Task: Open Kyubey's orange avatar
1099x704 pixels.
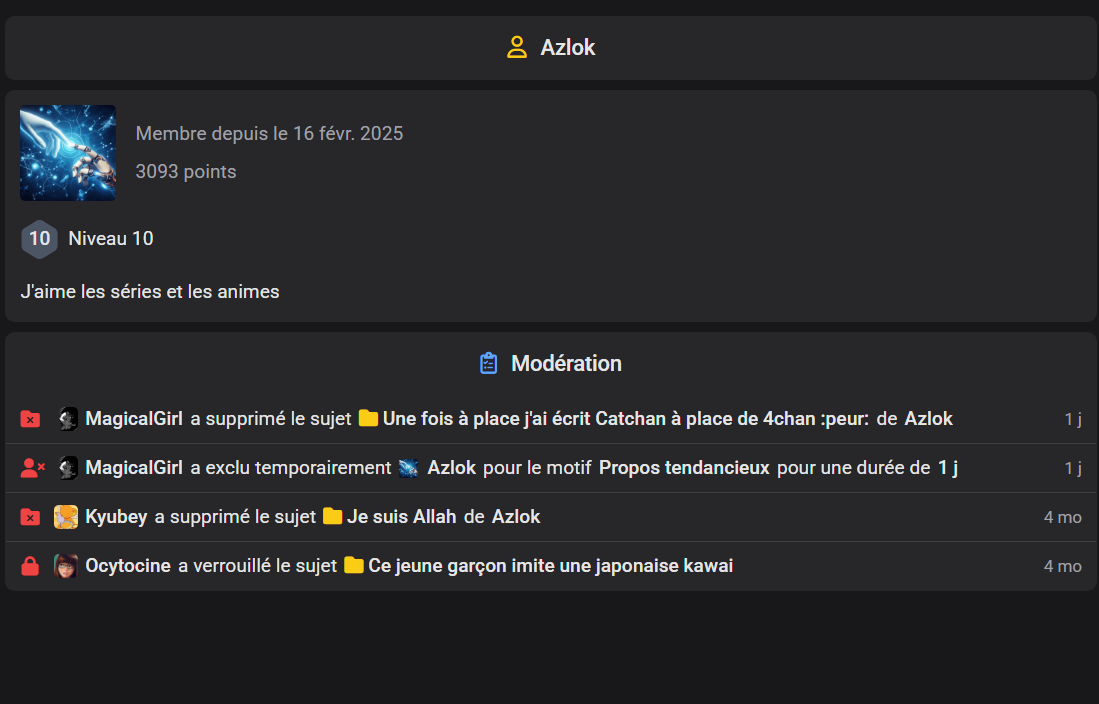Action: pyautogui.click(x=66, y=517)
